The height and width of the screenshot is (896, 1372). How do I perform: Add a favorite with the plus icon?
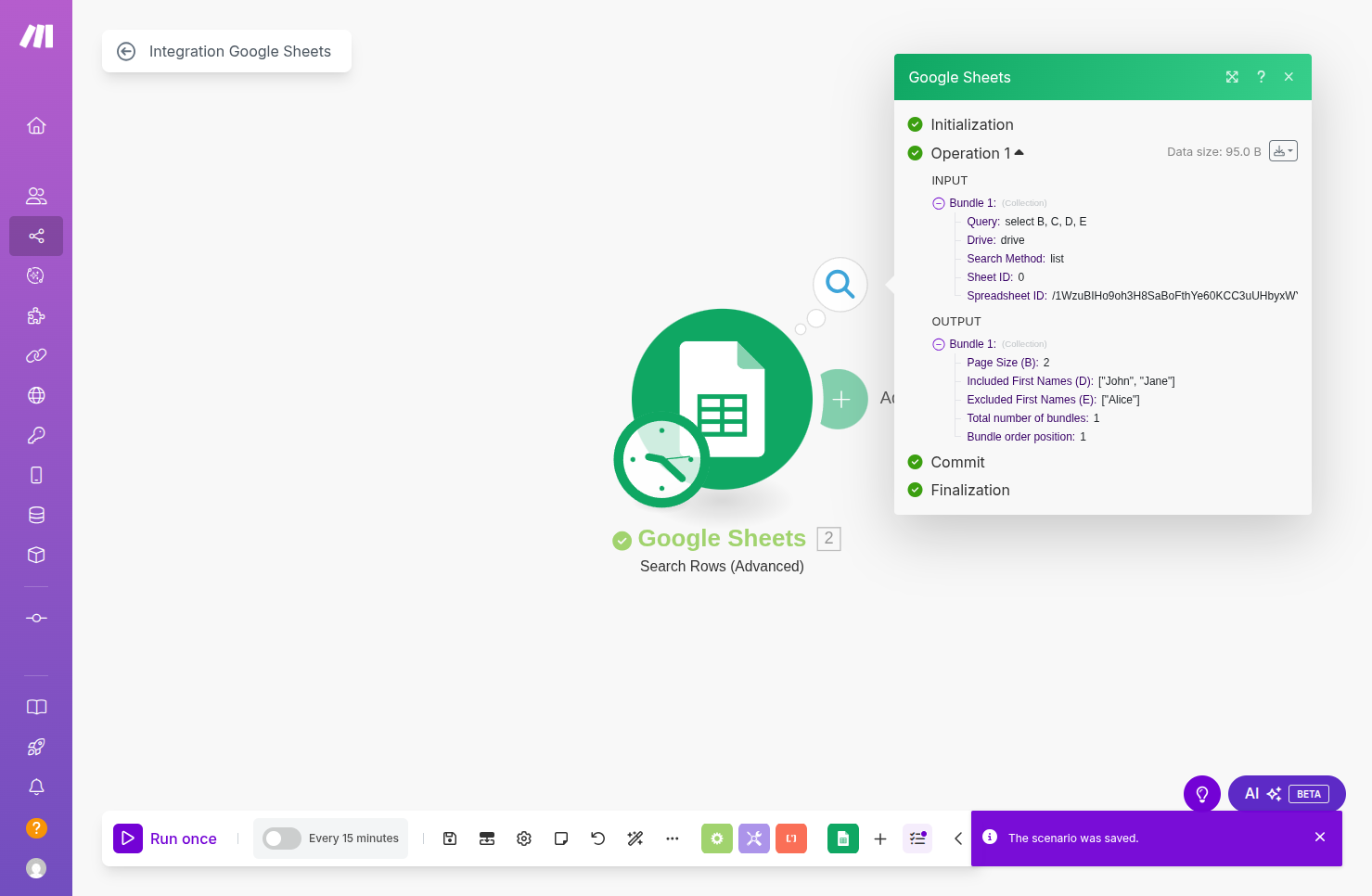pyautogui.click(x=880, y=838)
